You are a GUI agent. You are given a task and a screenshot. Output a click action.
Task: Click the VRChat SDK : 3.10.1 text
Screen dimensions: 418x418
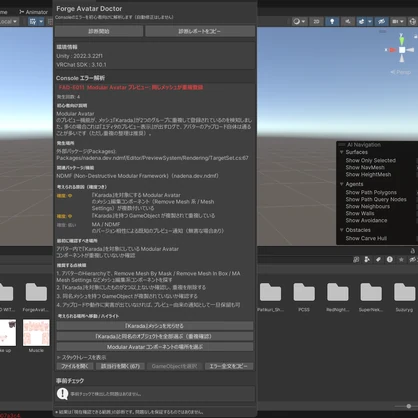pos(81,65)
